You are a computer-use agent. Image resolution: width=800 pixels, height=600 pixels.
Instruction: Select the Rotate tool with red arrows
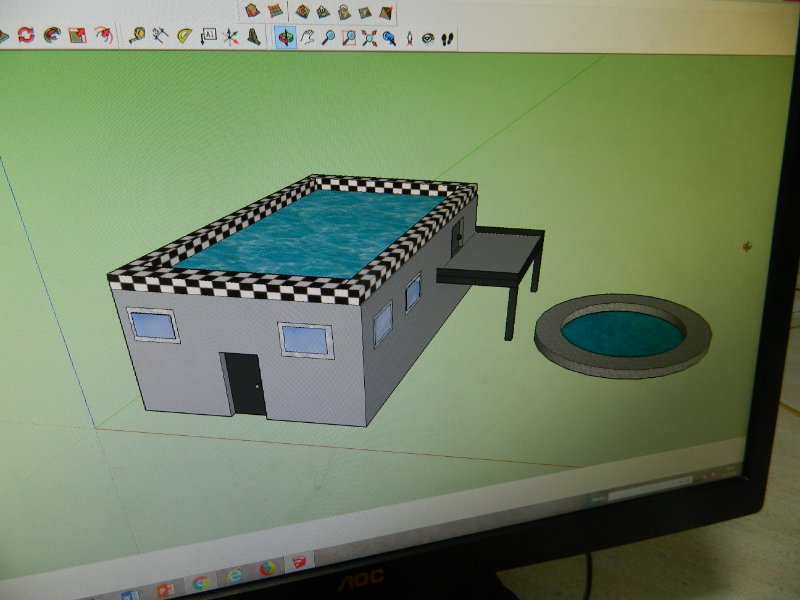(26, 35)
